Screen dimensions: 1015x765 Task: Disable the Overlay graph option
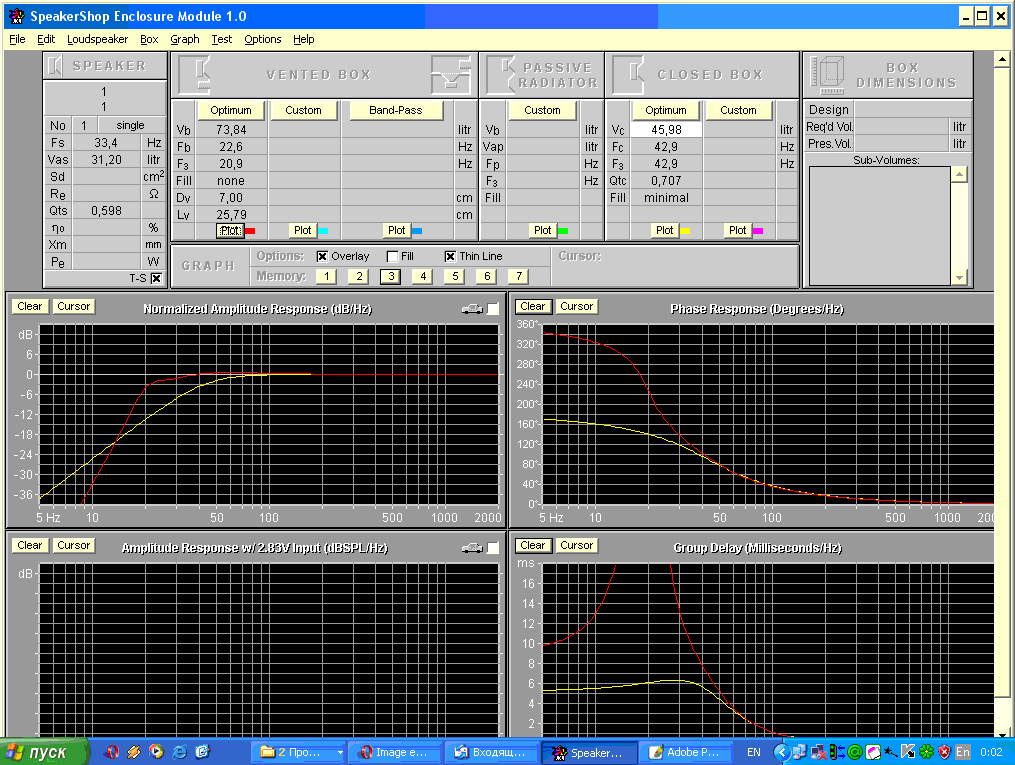pyautogui.click(x=322, y=257)
